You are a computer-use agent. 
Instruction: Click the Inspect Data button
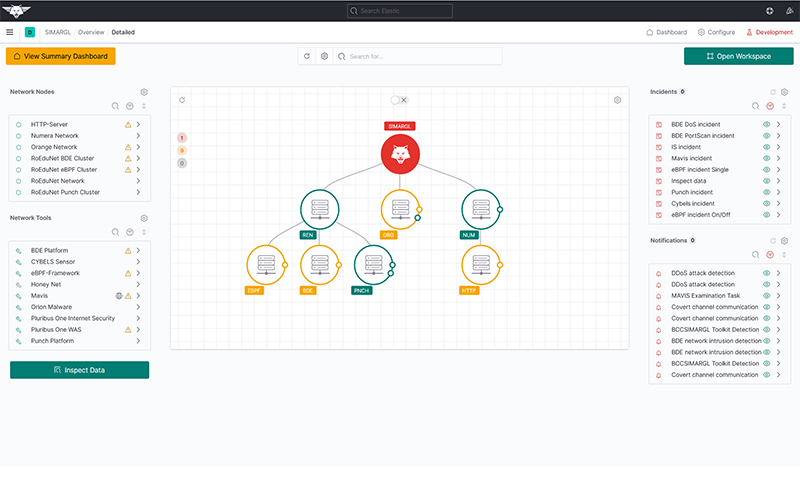pos(80,370)
